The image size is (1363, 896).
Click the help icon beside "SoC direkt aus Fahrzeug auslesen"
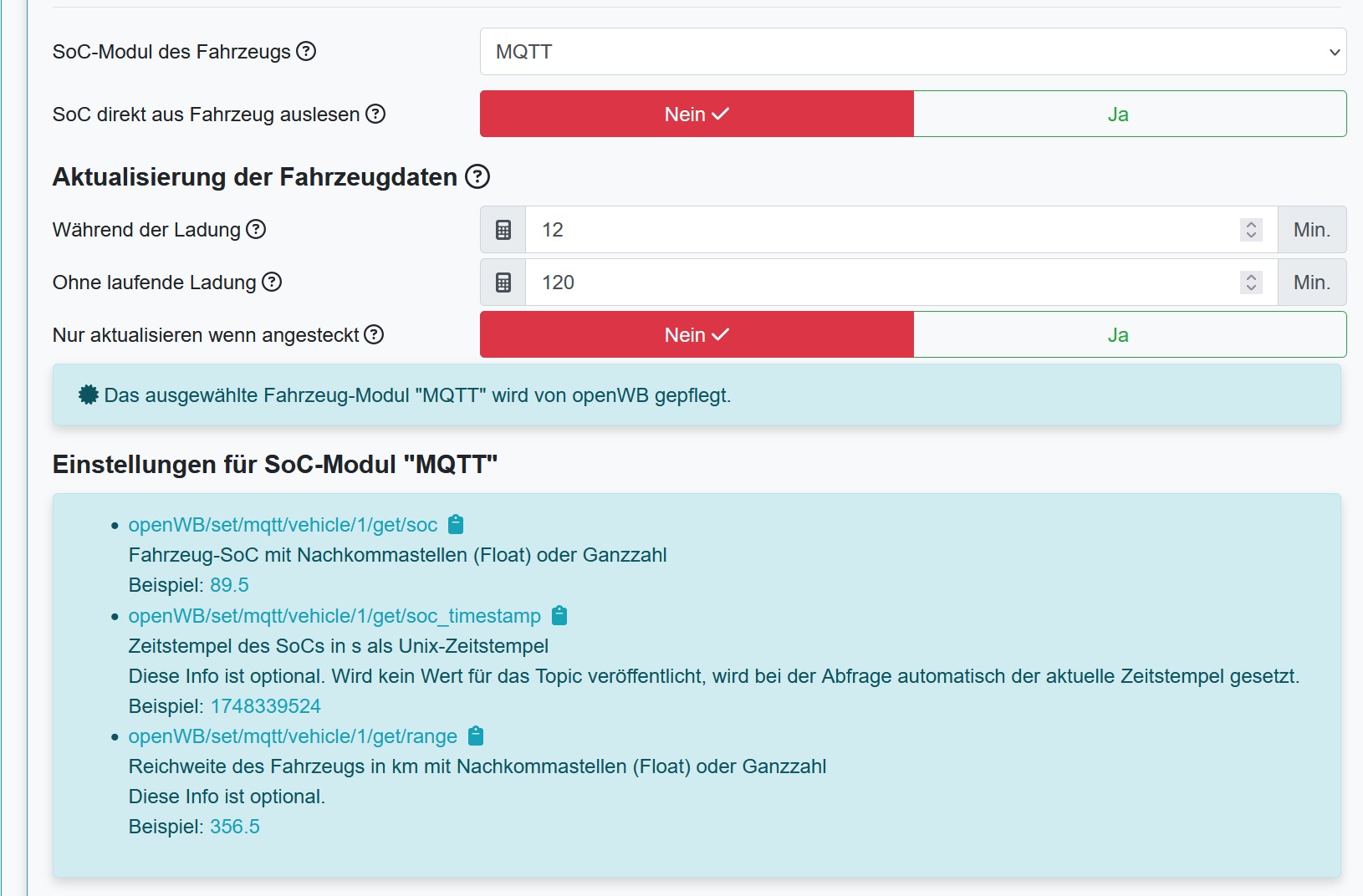376,115
